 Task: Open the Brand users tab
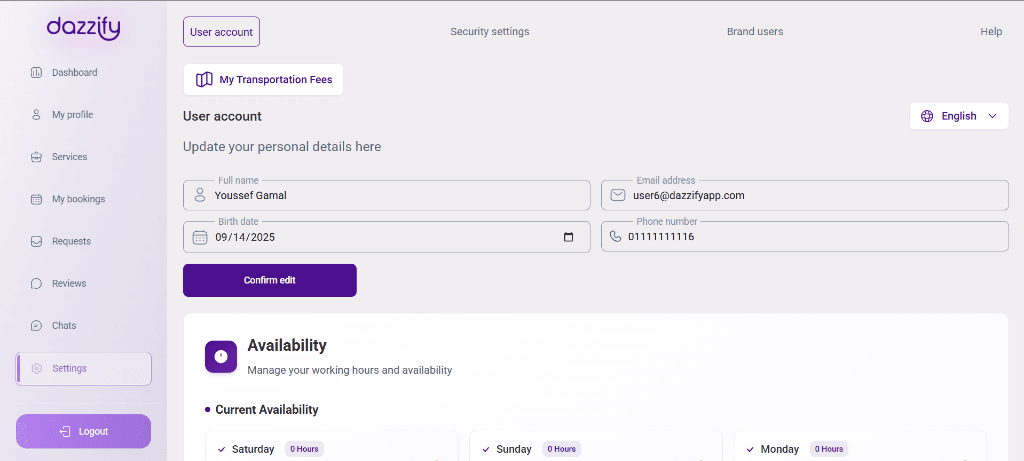pyautogui.click(x=755, y=31)
